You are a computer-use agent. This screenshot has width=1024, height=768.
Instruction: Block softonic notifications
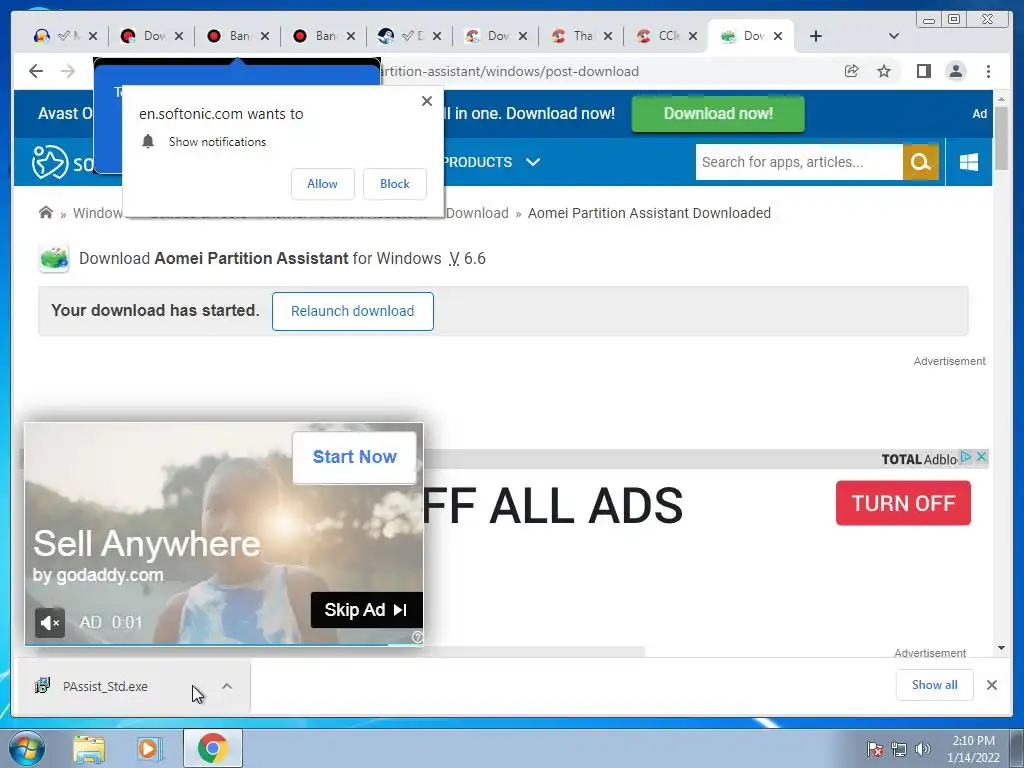[394, 184]
